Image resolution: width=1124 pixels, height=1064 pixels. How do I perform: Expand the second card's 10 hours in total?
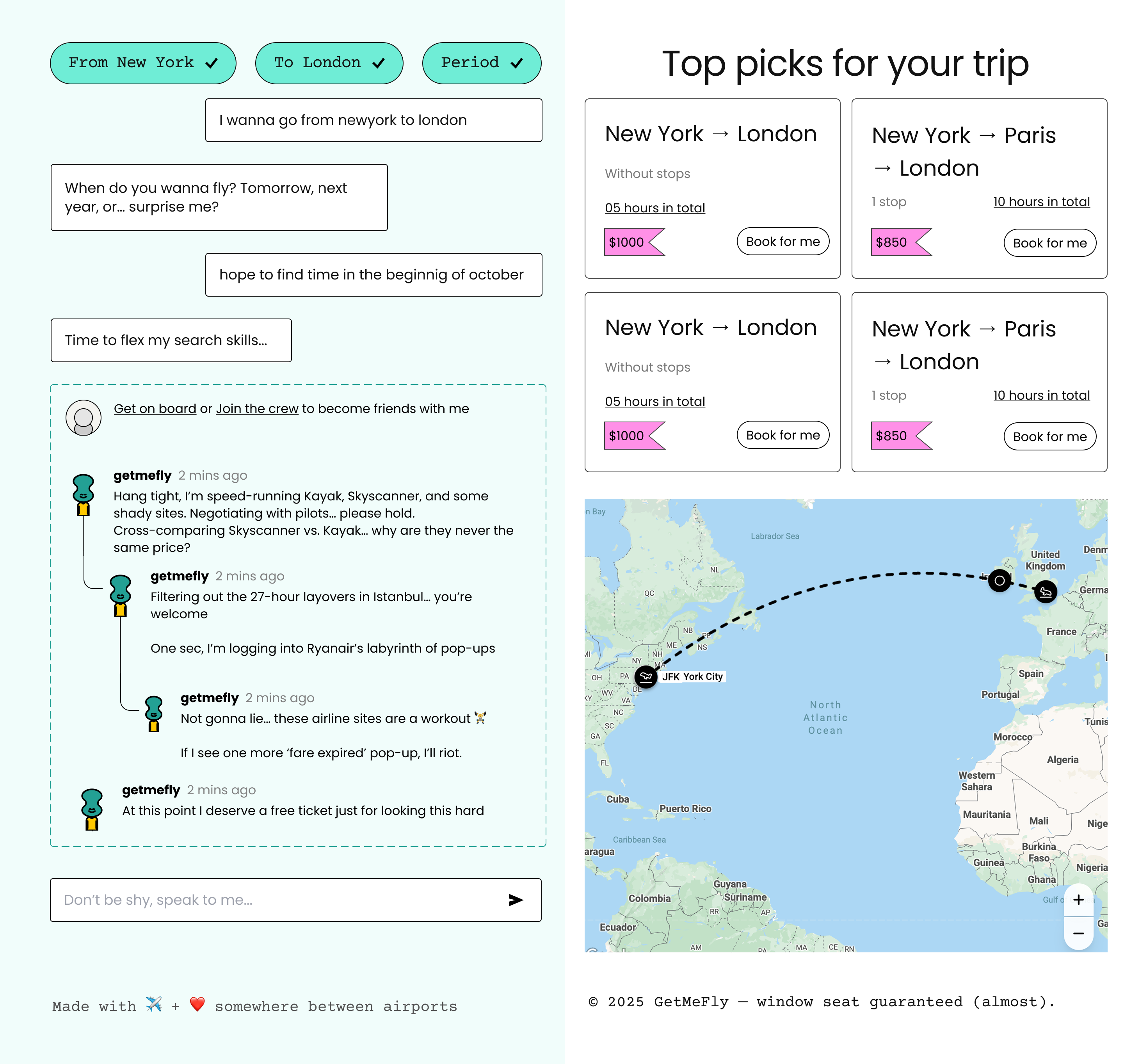click(x=1041, y=395)
